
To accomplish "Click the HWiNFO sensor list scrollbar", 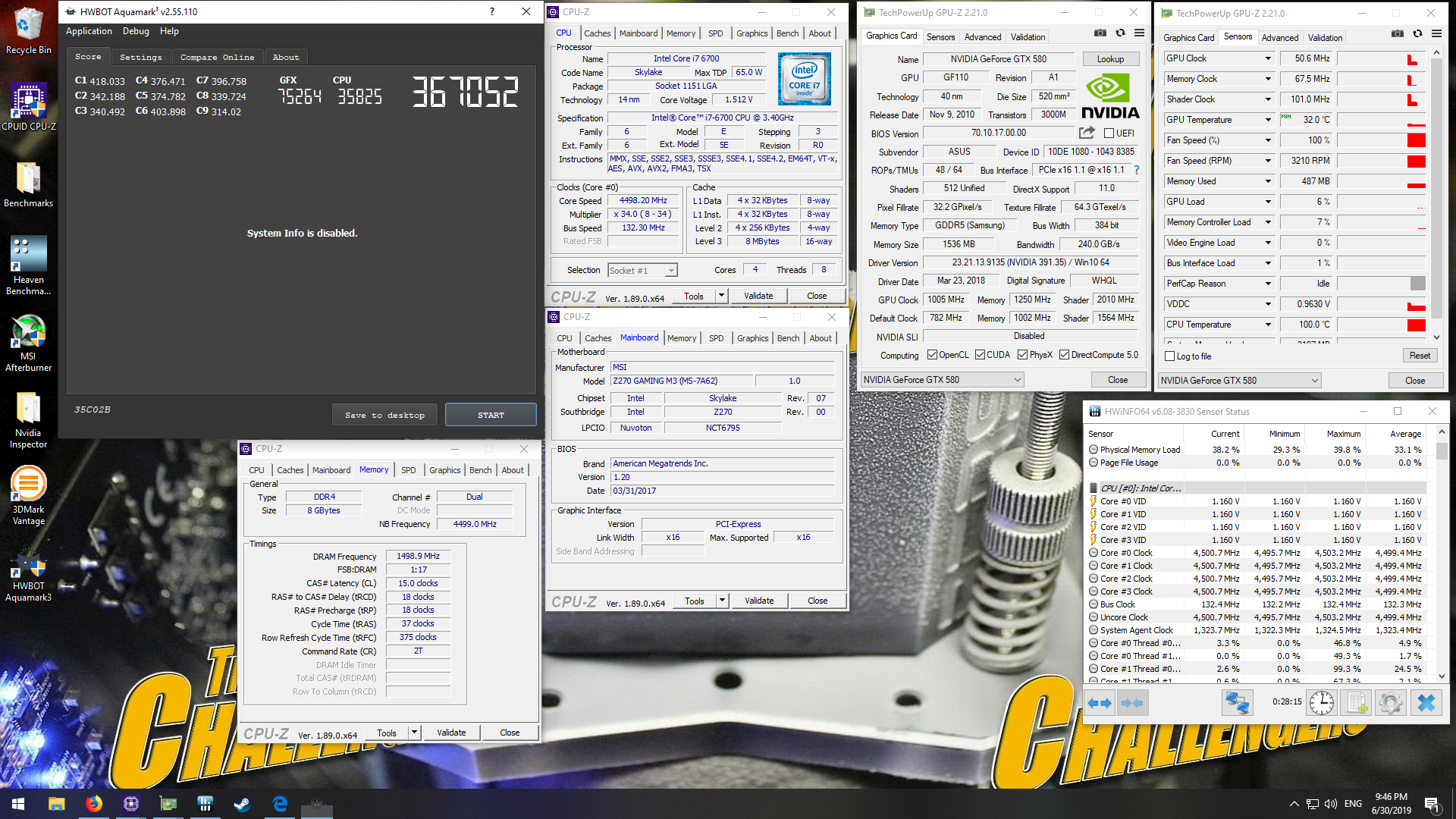I will [1442, 554].
